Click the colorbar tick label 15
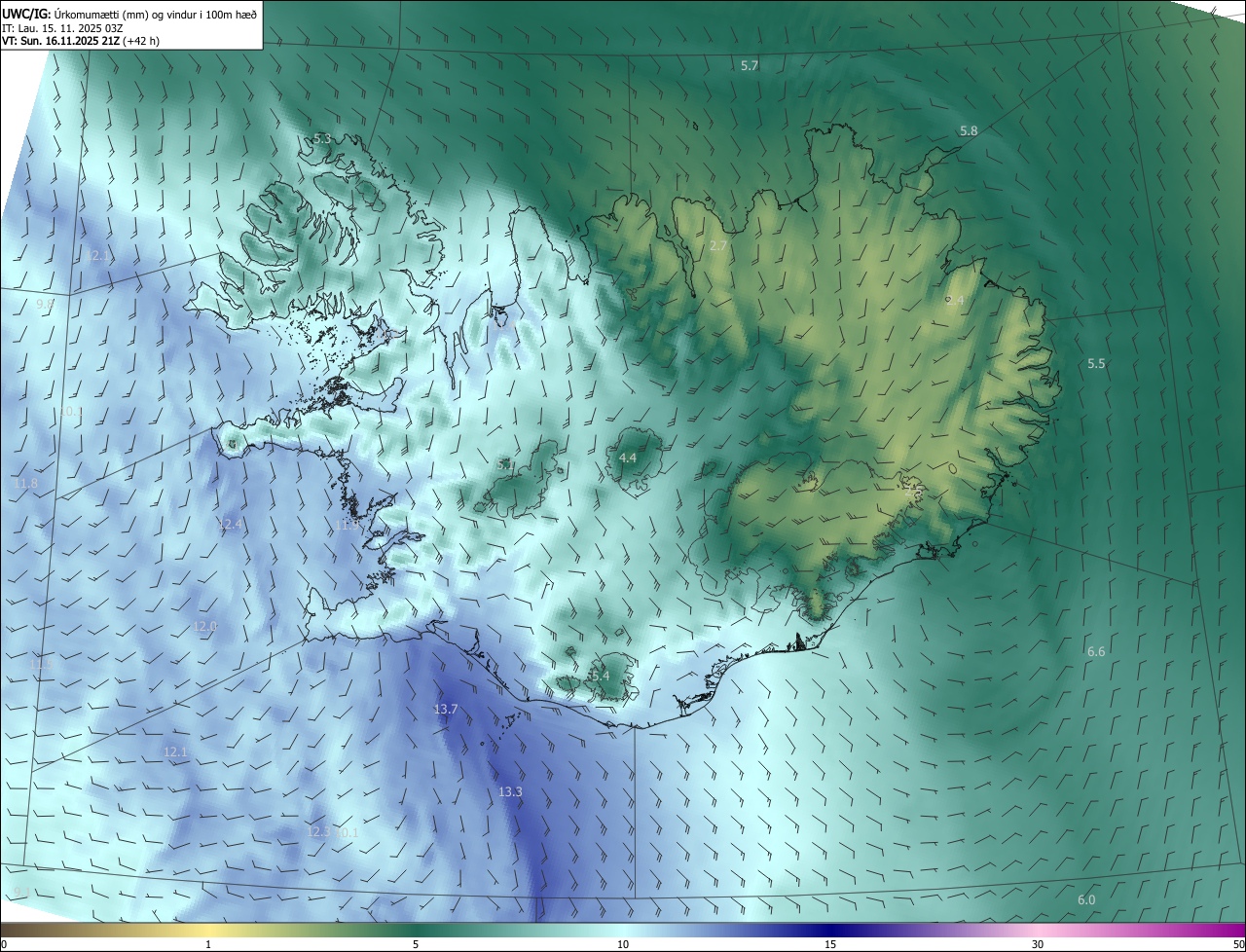The height and width of the screenshot is (952, 1246). tap(830, 945)
